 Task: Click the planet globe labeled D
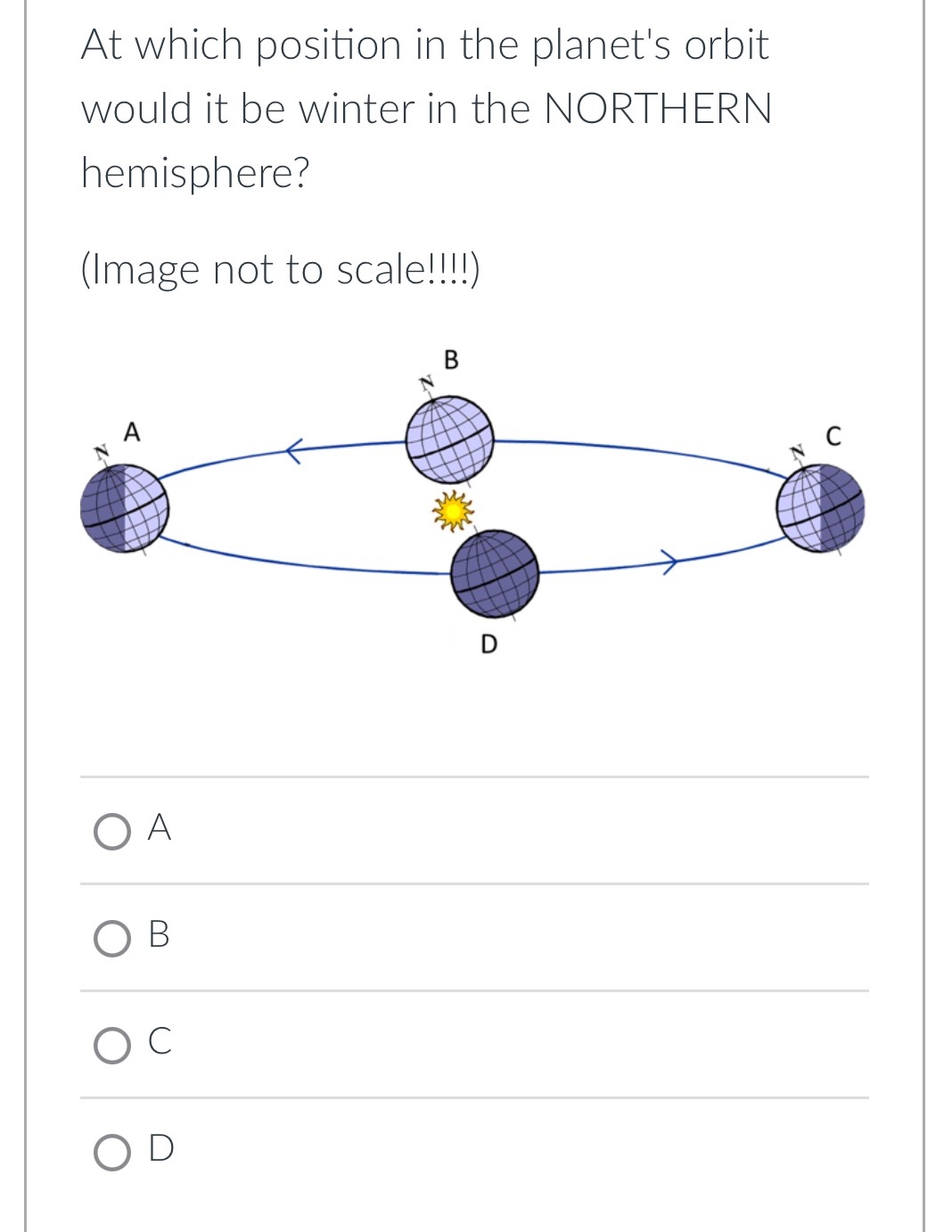pyautogui.click(x=494, y=574)
